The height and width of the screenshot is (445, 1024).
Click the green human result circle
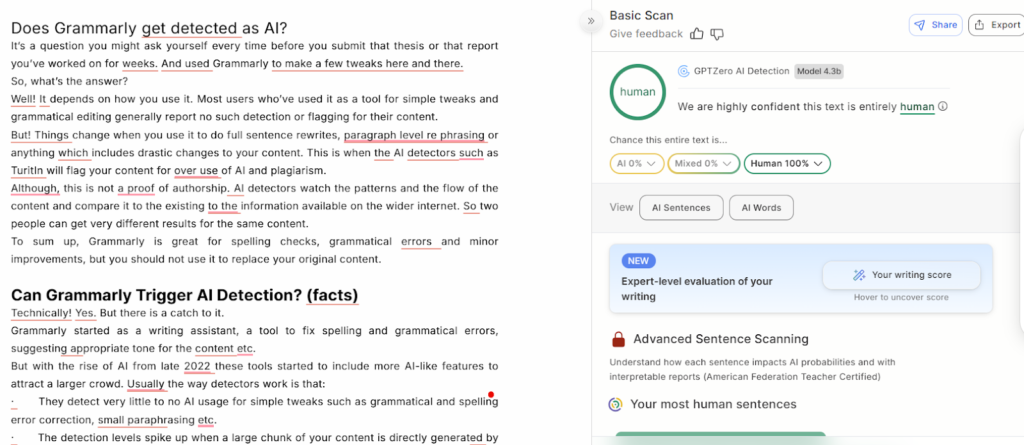[x=637, y=91]
